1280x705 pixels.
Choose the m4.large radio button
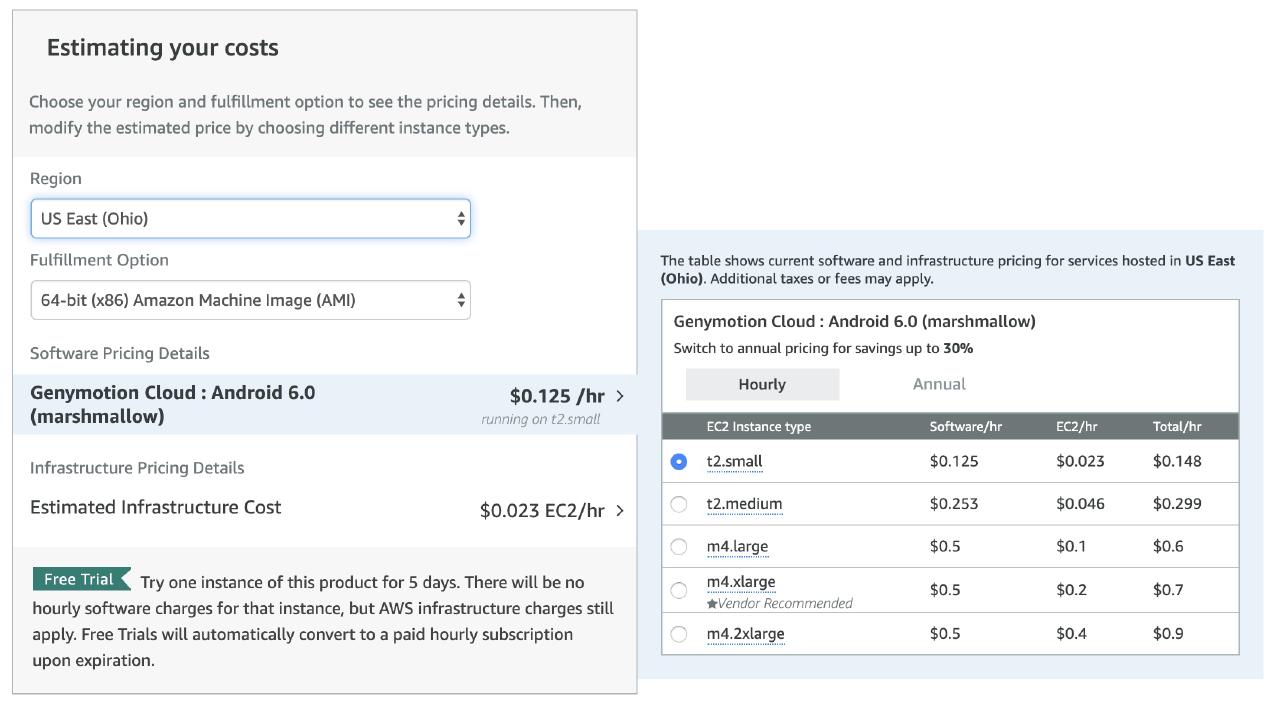pyautogui.click(x=679, y=547)
